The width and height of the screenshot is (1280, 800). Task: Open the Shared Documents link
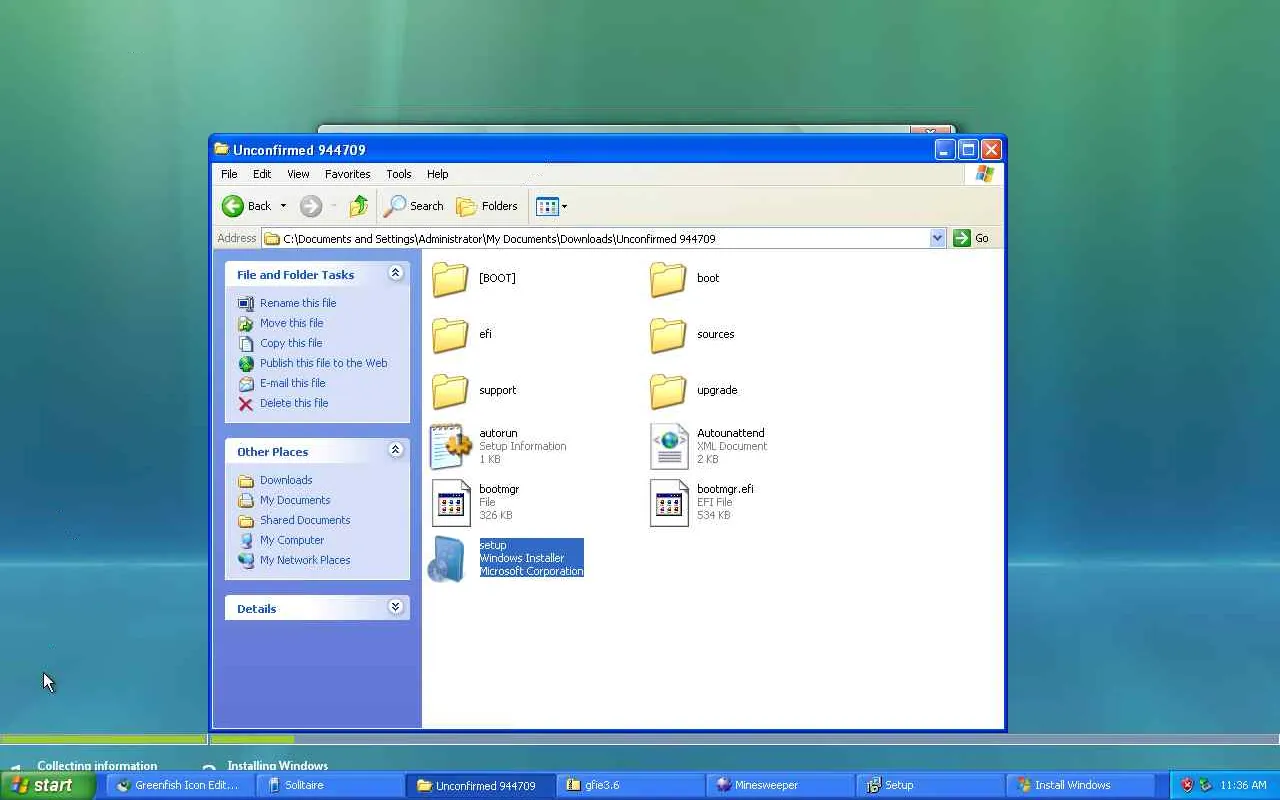(x=305, y=520)
